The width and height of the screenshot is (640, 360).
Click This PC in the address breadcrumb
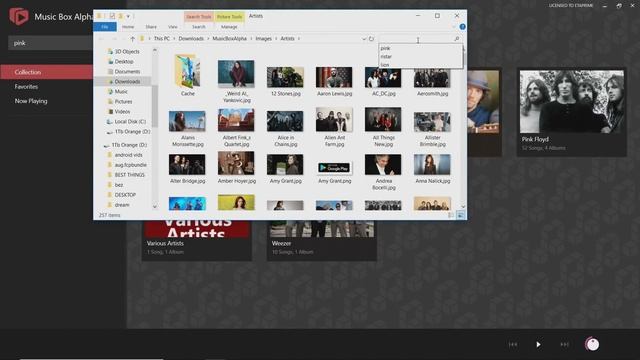(x=162, y=38)
